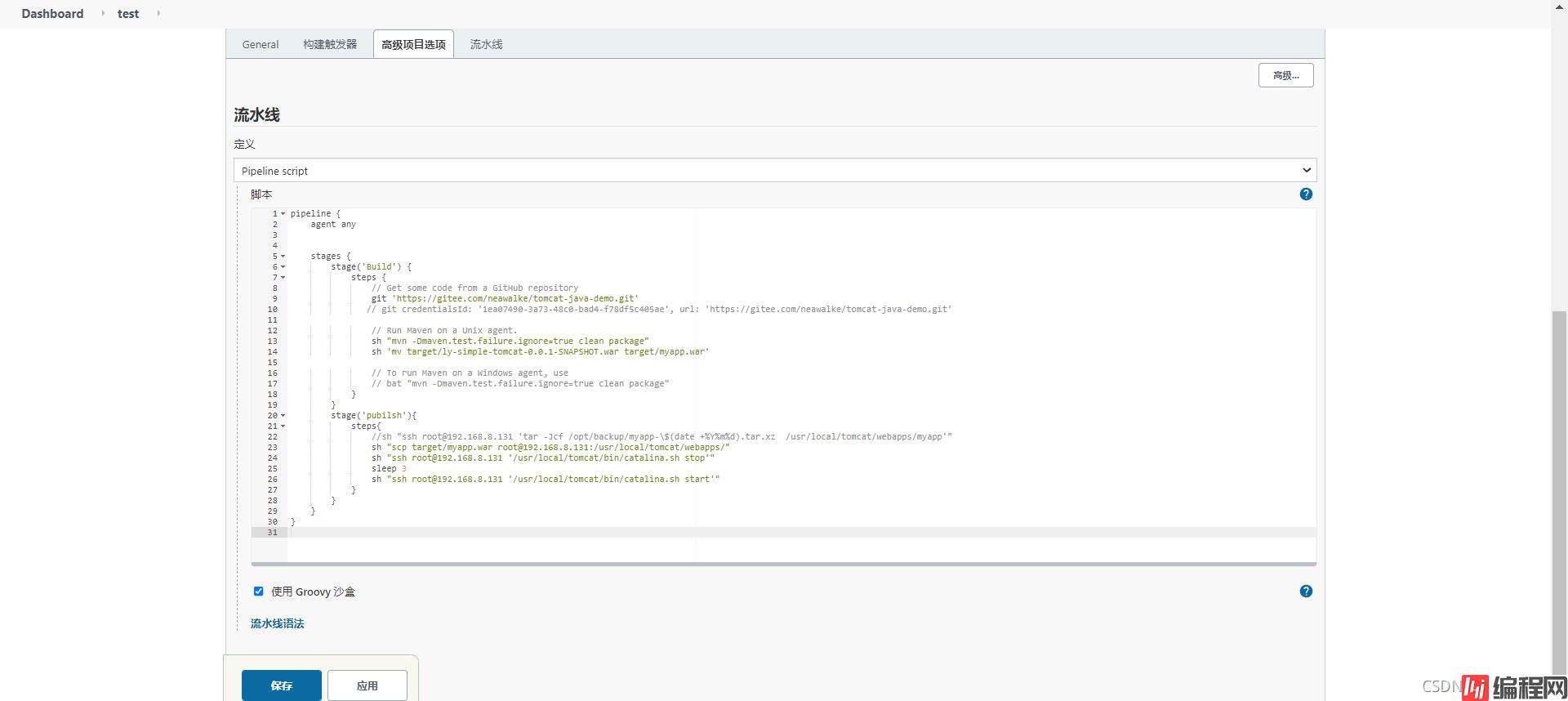Click the 'sleep 3' line
1568x701 pixels.
pos(389,469)
